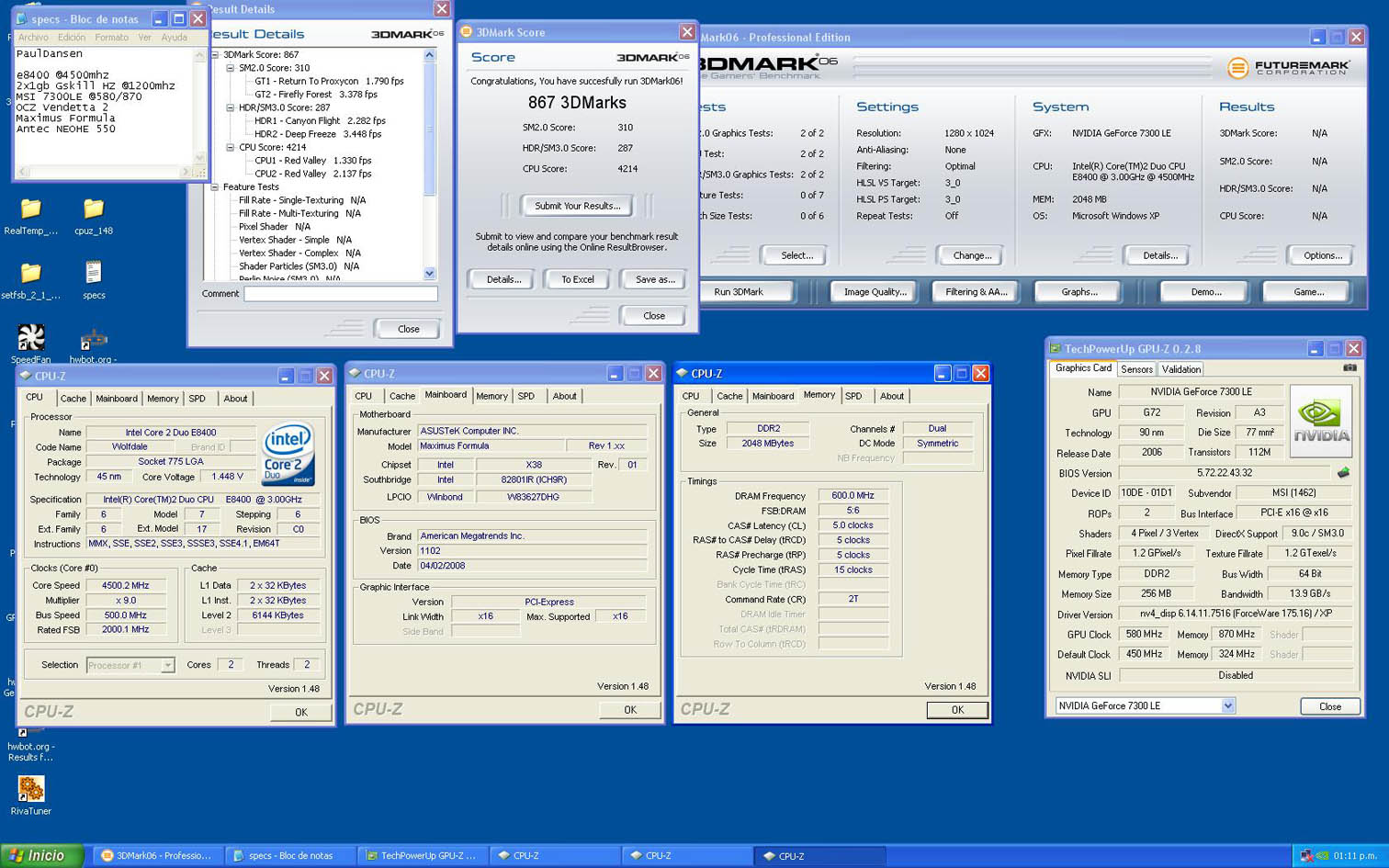The width and height of the screenshot is (1389, 868).
Task: Select GT1 Return To Proxycon result row
Action: [329, 81]
